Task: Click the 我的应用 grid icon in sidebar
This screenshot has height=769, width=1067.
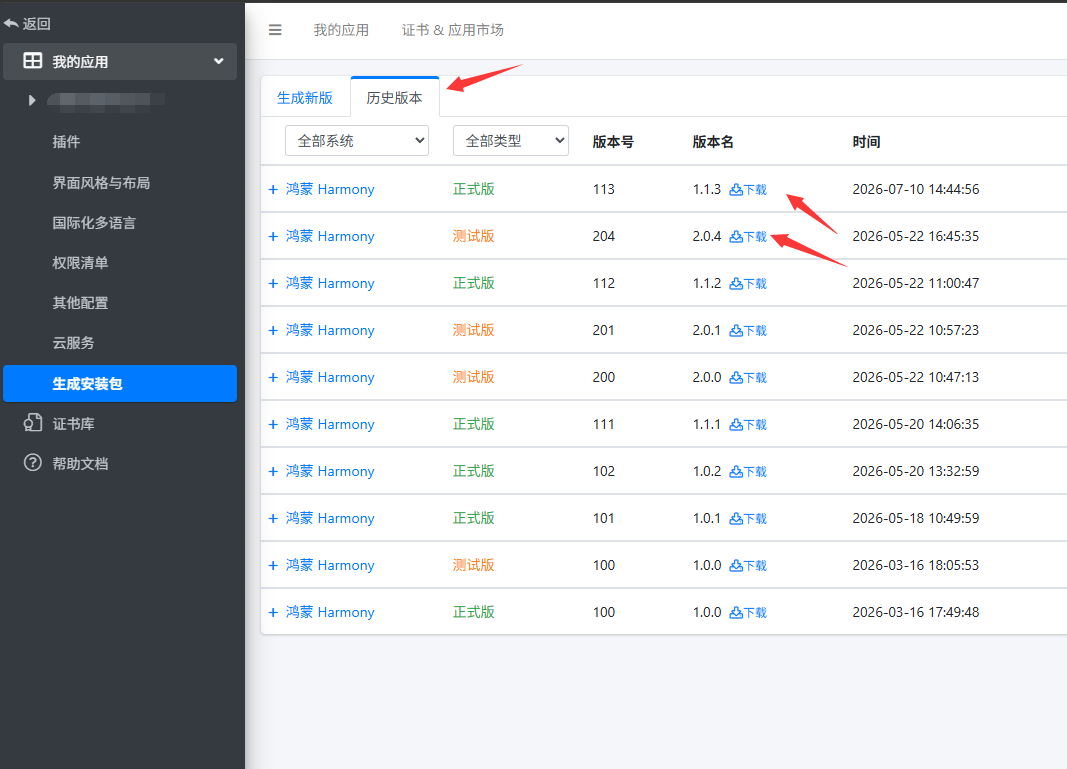Action: point(33,61)
